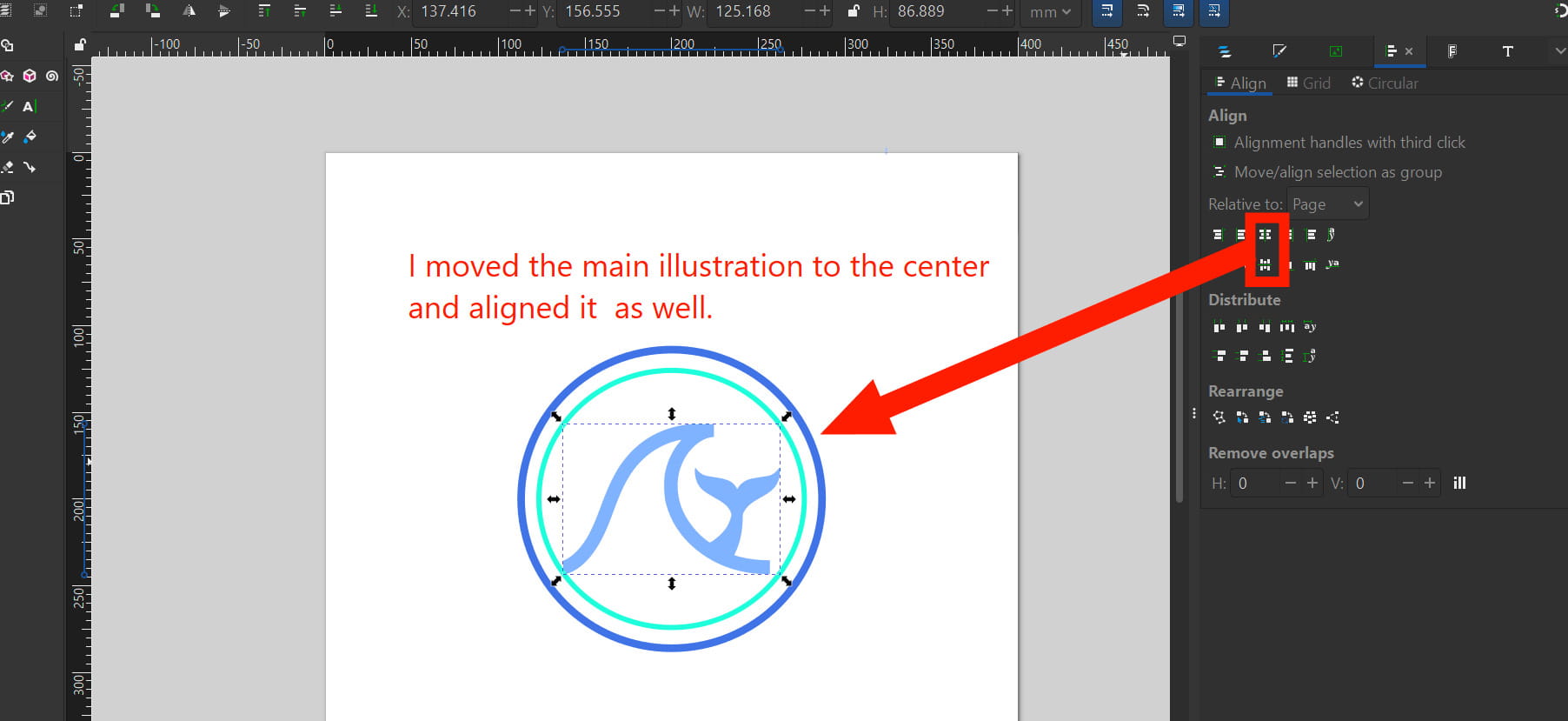Toggle width/height ratio lock
The width and height of the screenshot is (1568, 721).
(x=853, y=11)
